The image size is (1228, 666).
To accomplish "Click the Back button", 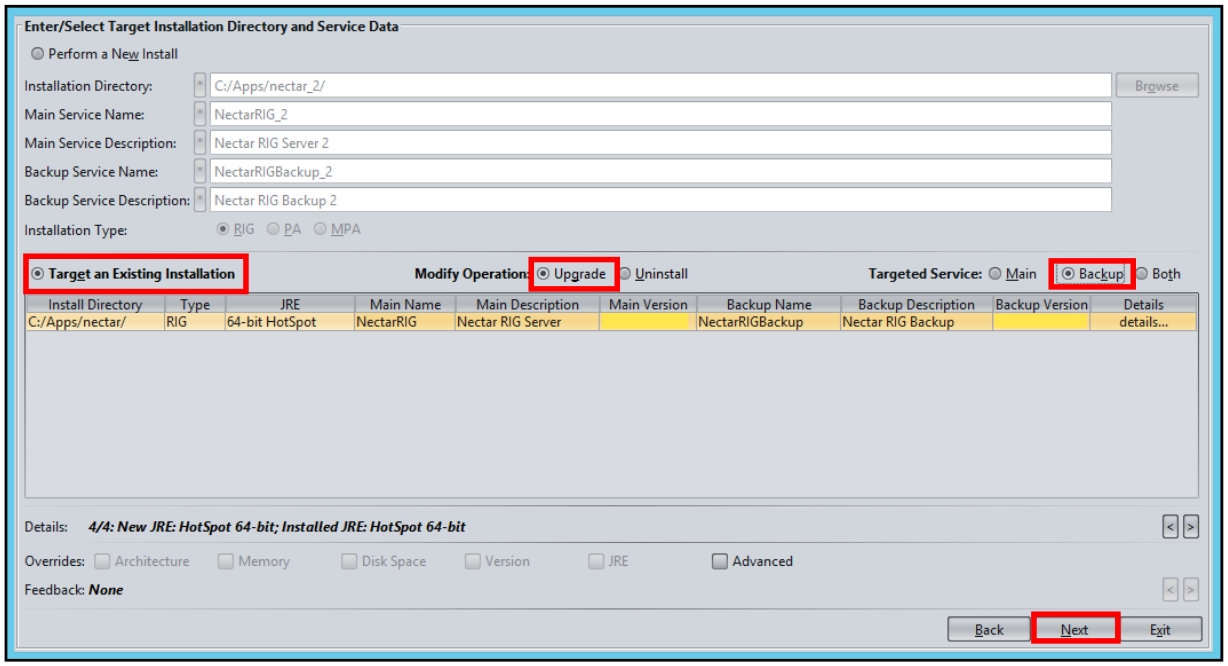I will coord(989,629).
